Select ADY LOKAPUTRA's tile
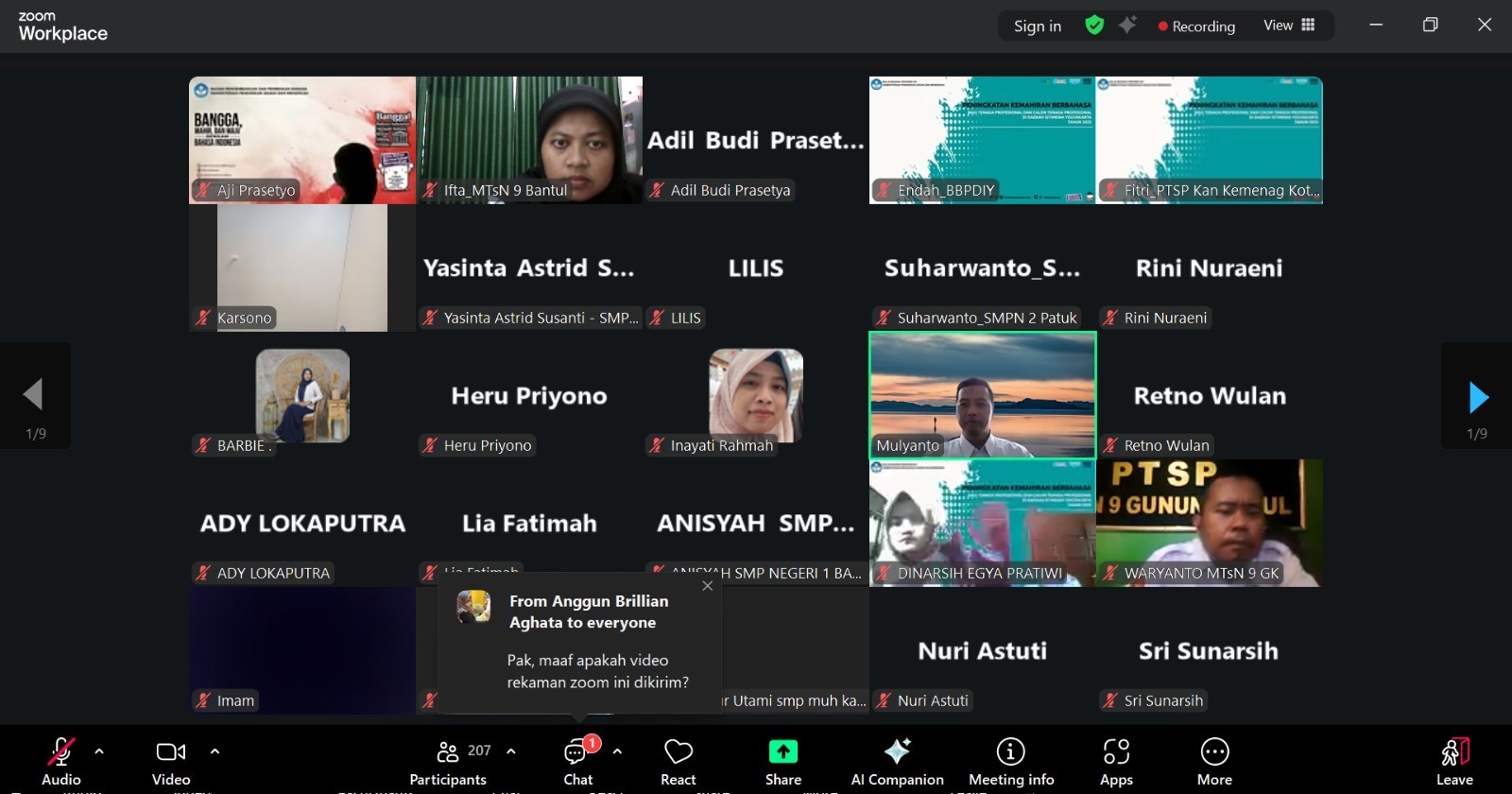 [x=302, y=523]
